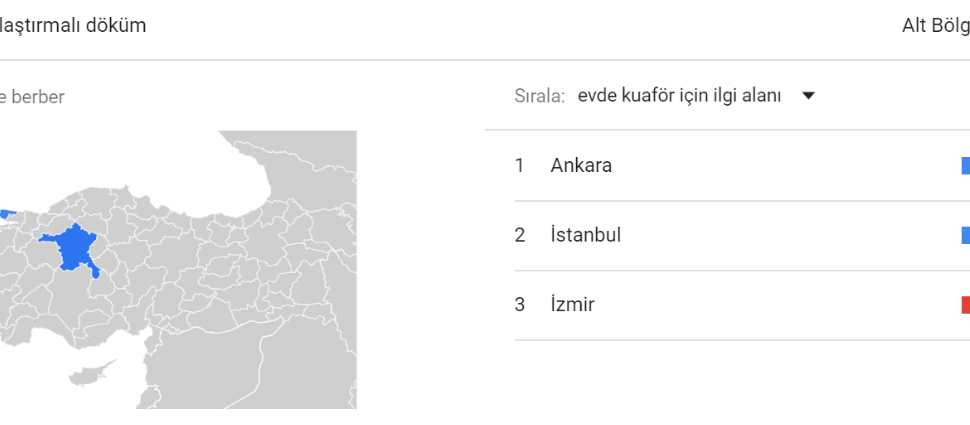The image size is (970, 425).
Task: Select the blue İstanbul sliver on the map
Action: [7, 214]
